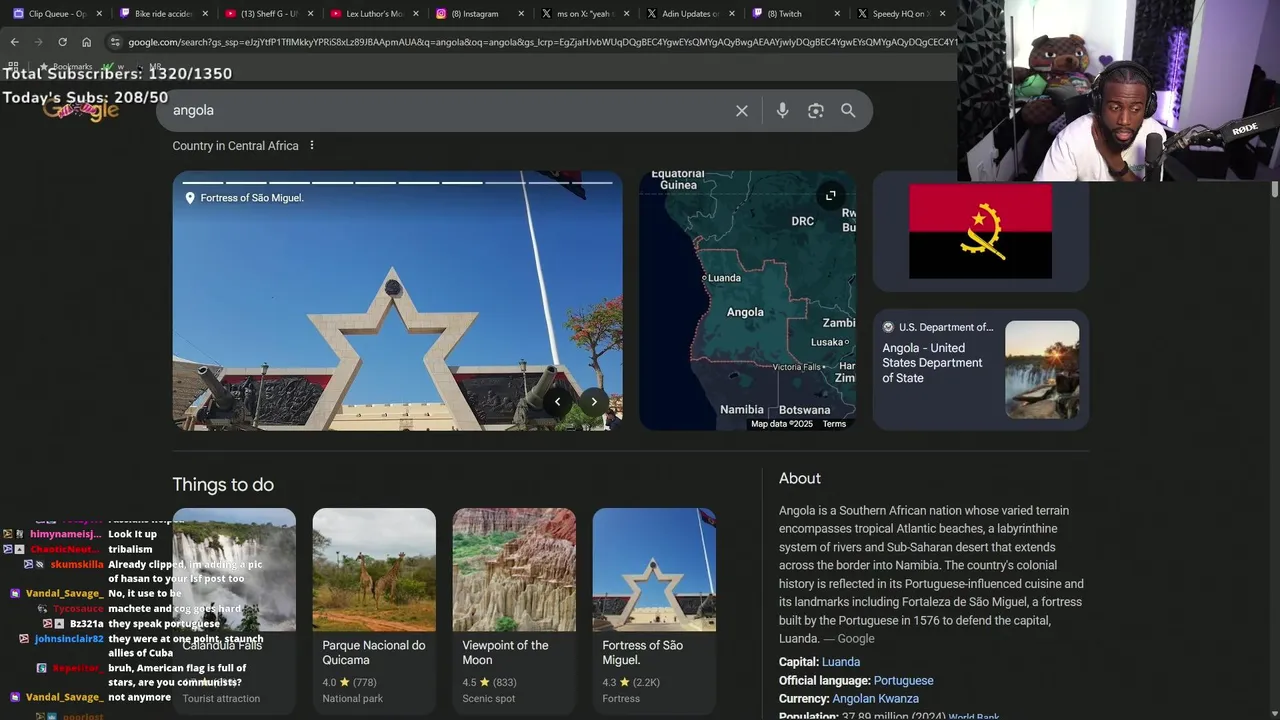Image resolution: width=1280 pixels, height=720 pixels.
Task: Go back with browser back arrow
Action: tap(14, 42)
